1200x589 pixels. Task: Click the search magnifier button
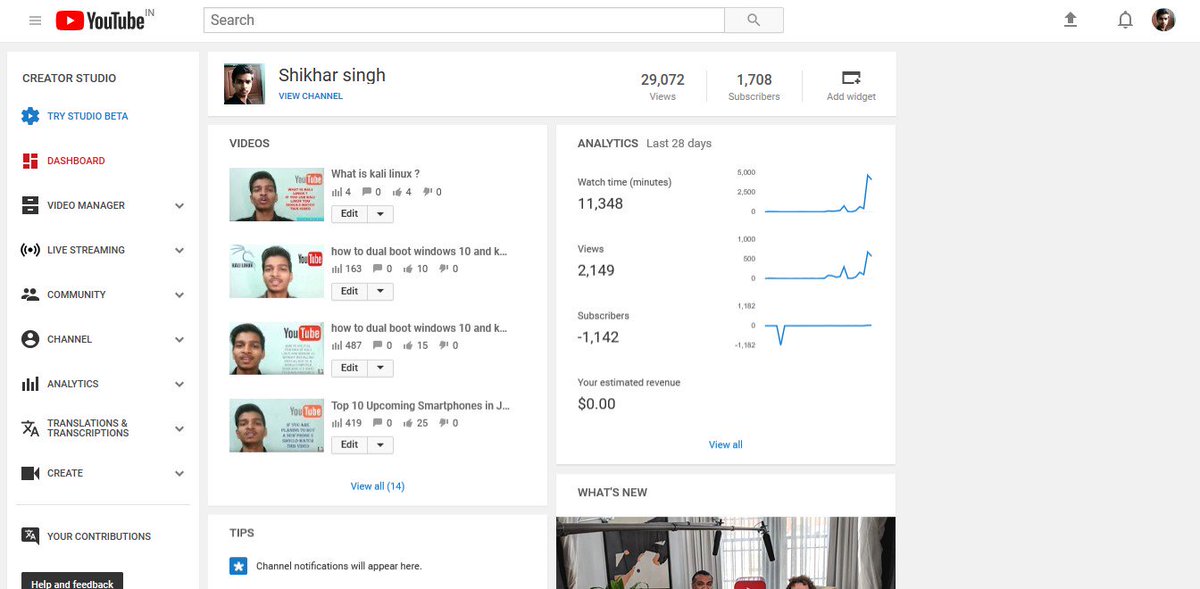tap(754, 20)
